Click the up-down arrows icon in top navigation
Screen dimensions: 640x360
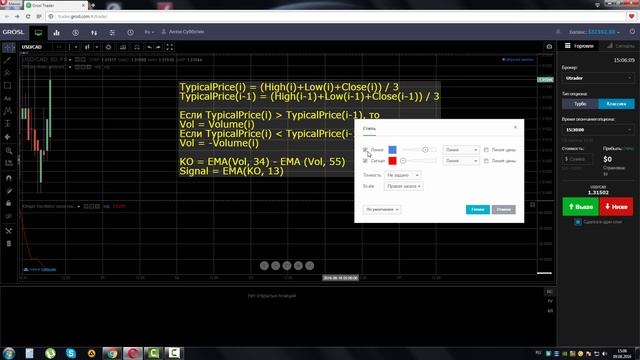[x=94, y=32]
